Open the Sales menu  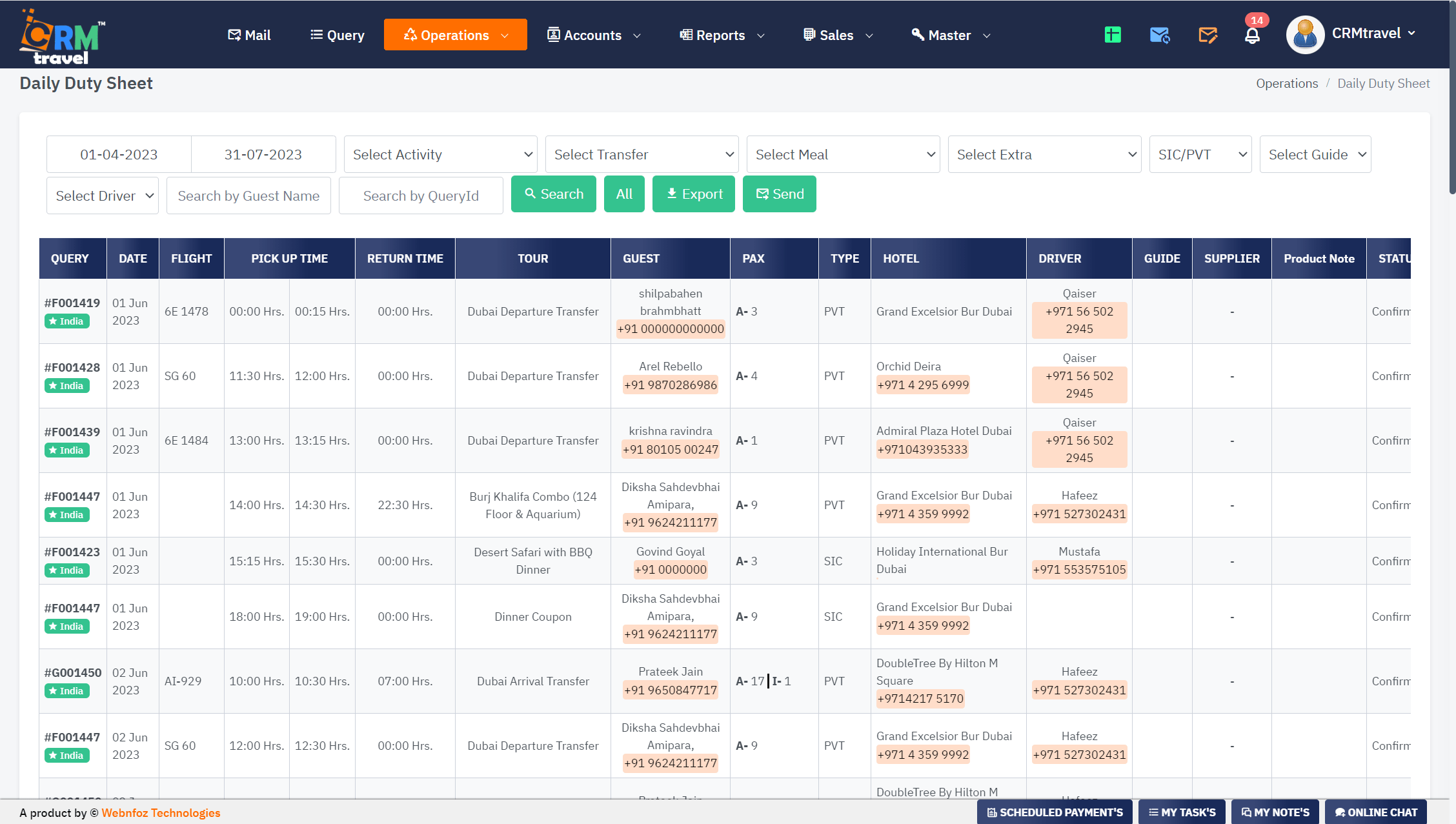click(x=838, y=35)
